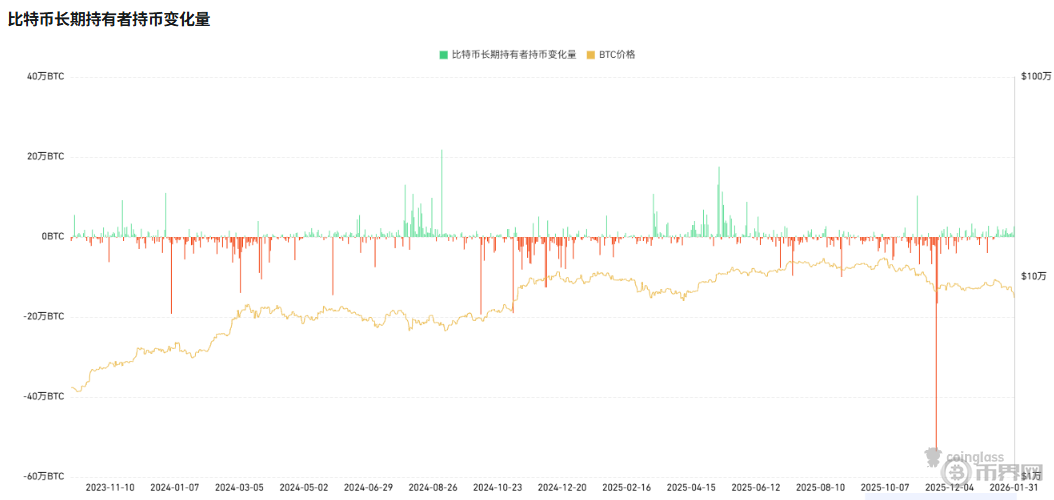Image resolution: width=1054 pixels, height=500 pixels.
Task: Select the tallest green bar near 2024-08-26
Action: (442, 192)
